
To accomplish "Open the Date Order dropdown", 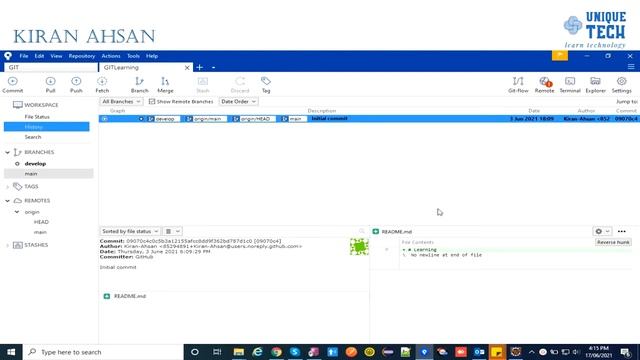I will pos(238,101).
